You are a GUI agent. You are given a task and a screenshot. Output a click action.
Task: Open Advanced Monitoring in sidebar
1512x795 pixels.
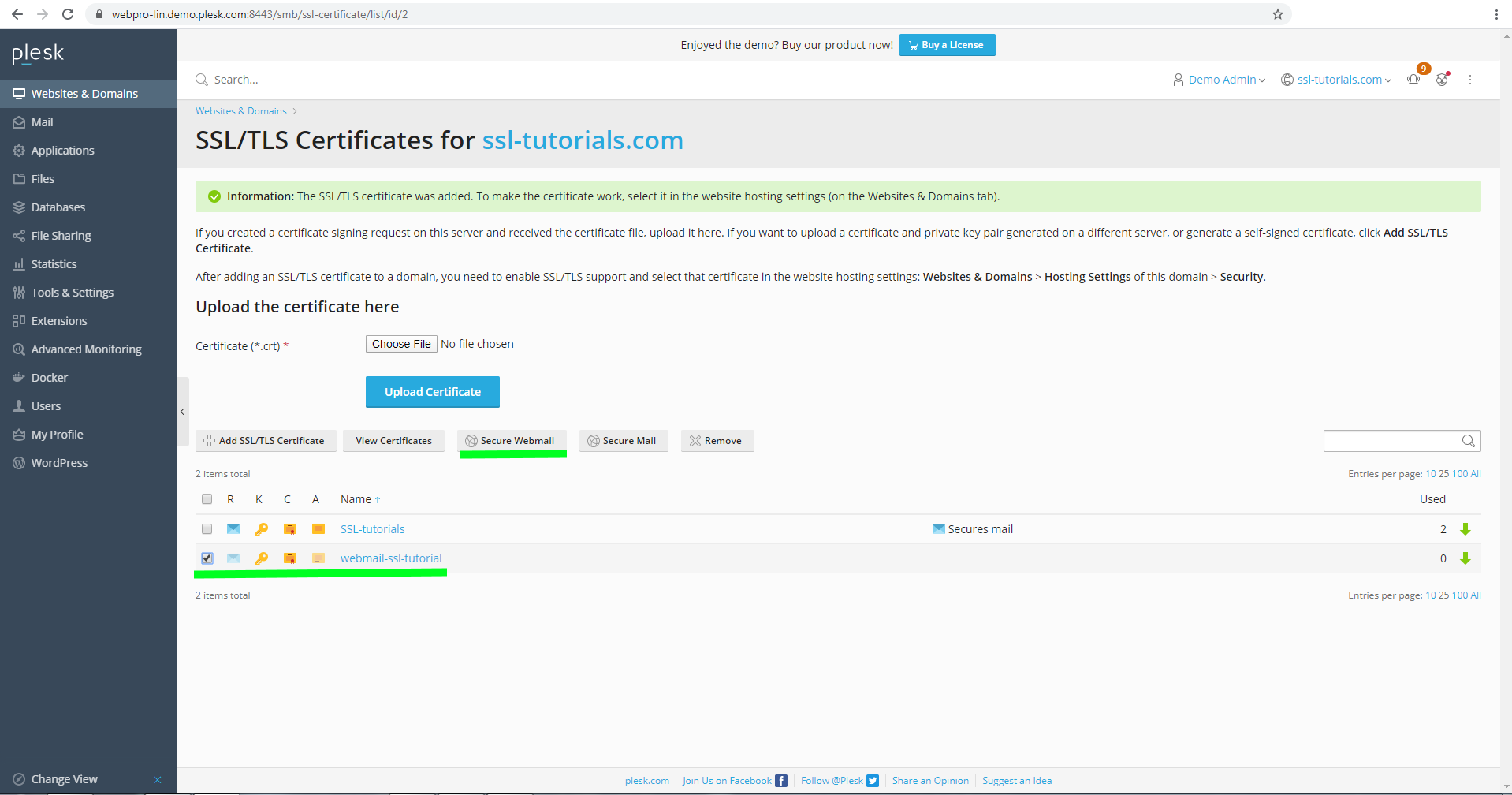coord(88,349)
